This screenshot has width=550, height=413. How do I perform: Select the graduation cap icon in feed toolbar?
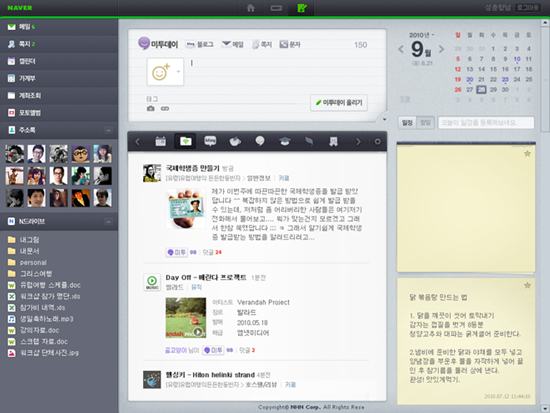point(284,141)
